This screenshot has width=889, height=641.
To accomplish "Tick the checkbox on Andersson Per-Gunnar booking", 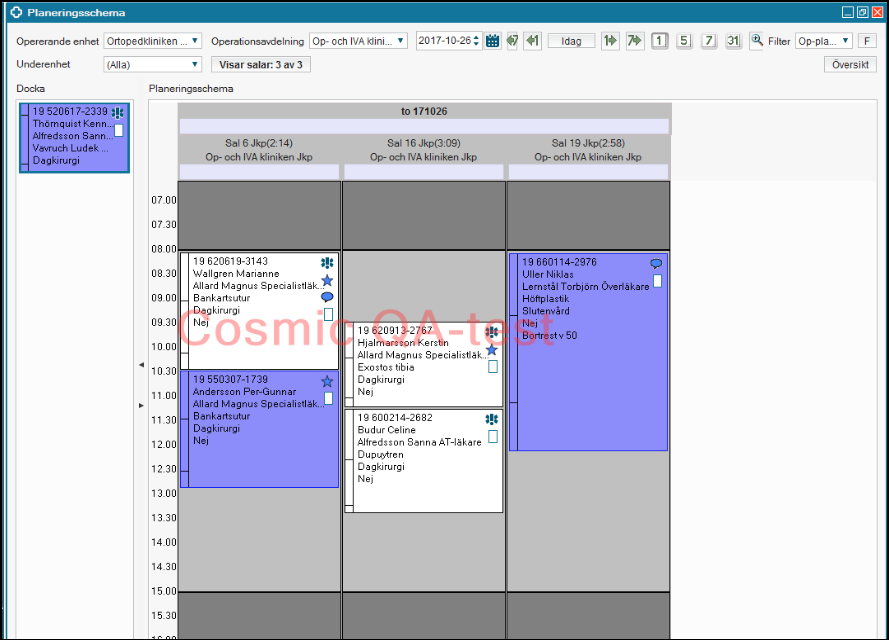I will [x=328, y=398].
